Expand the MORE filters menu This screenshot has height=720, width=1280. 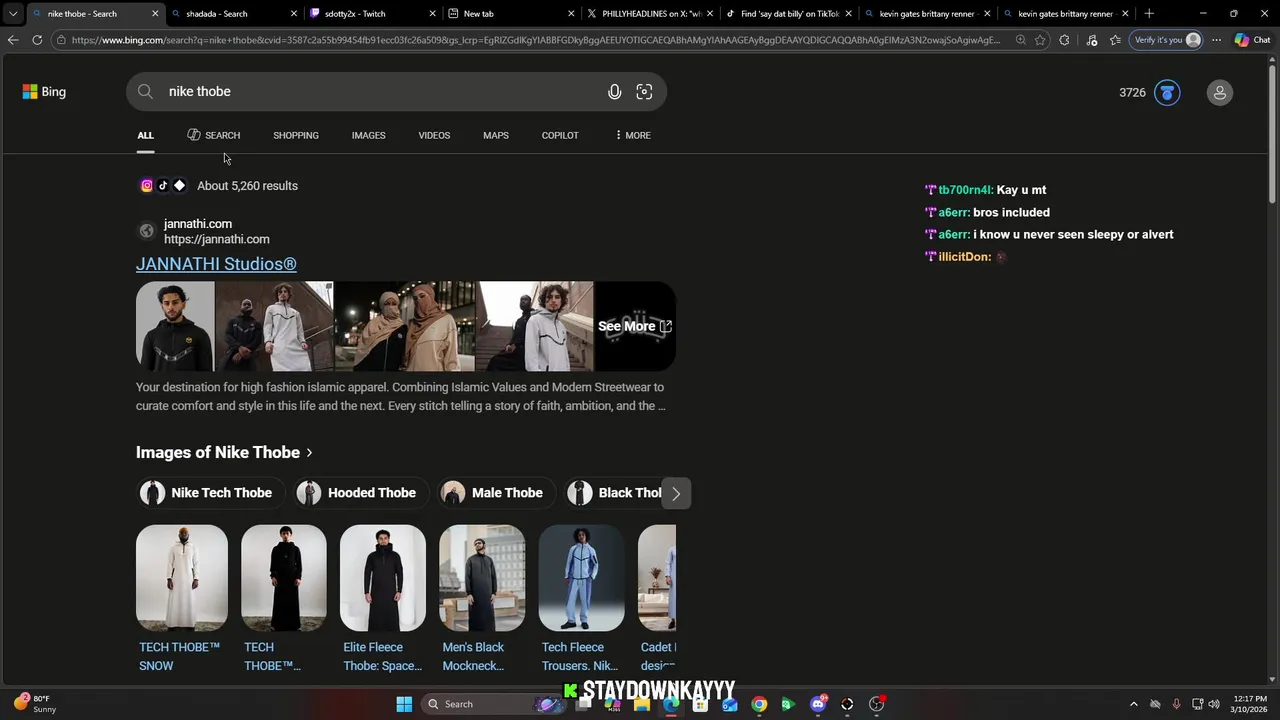point(633,136)
